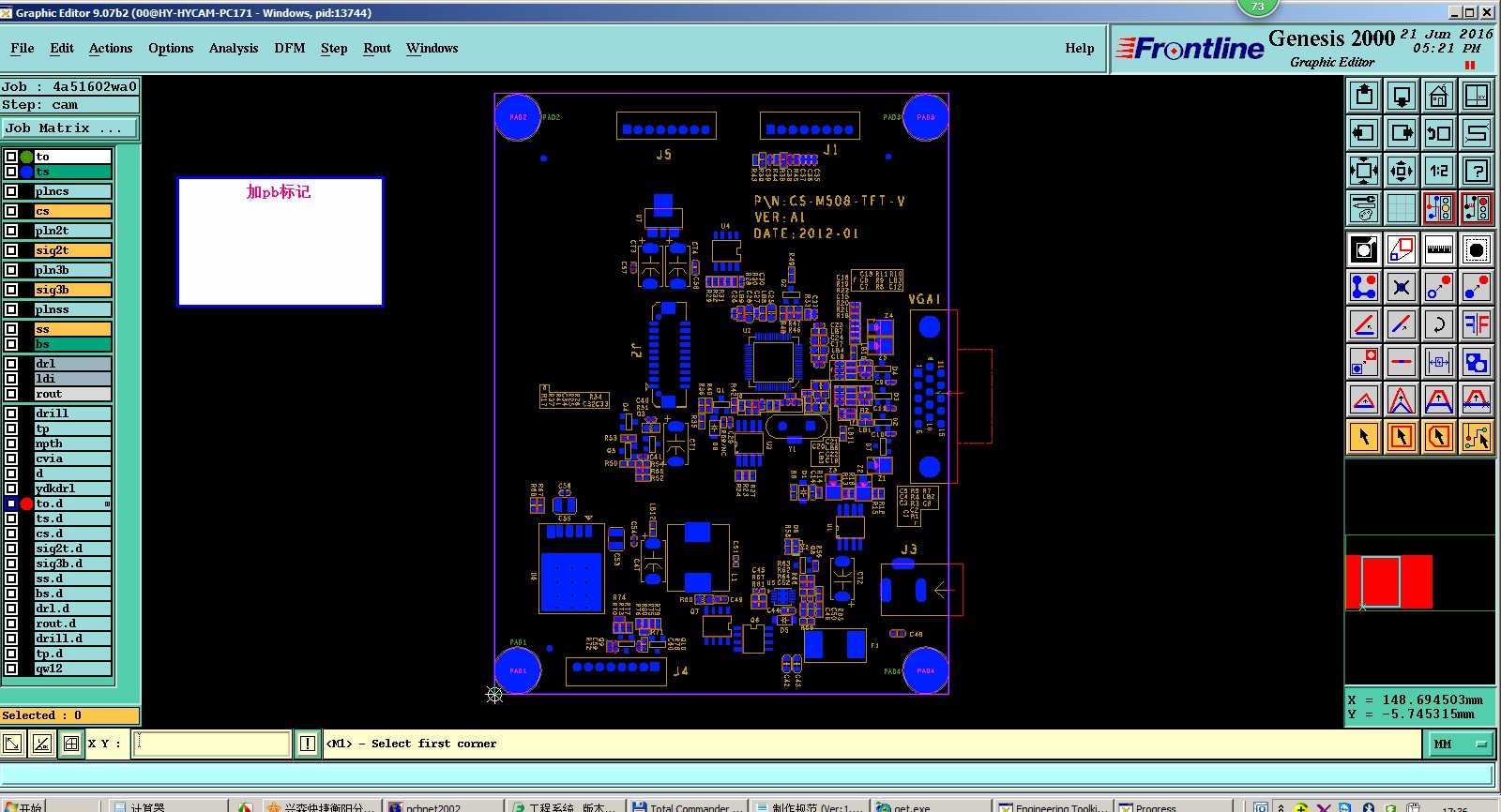Click the 1:2 scale zoom icon
1501x812 pixels.
click(1439, 171)
